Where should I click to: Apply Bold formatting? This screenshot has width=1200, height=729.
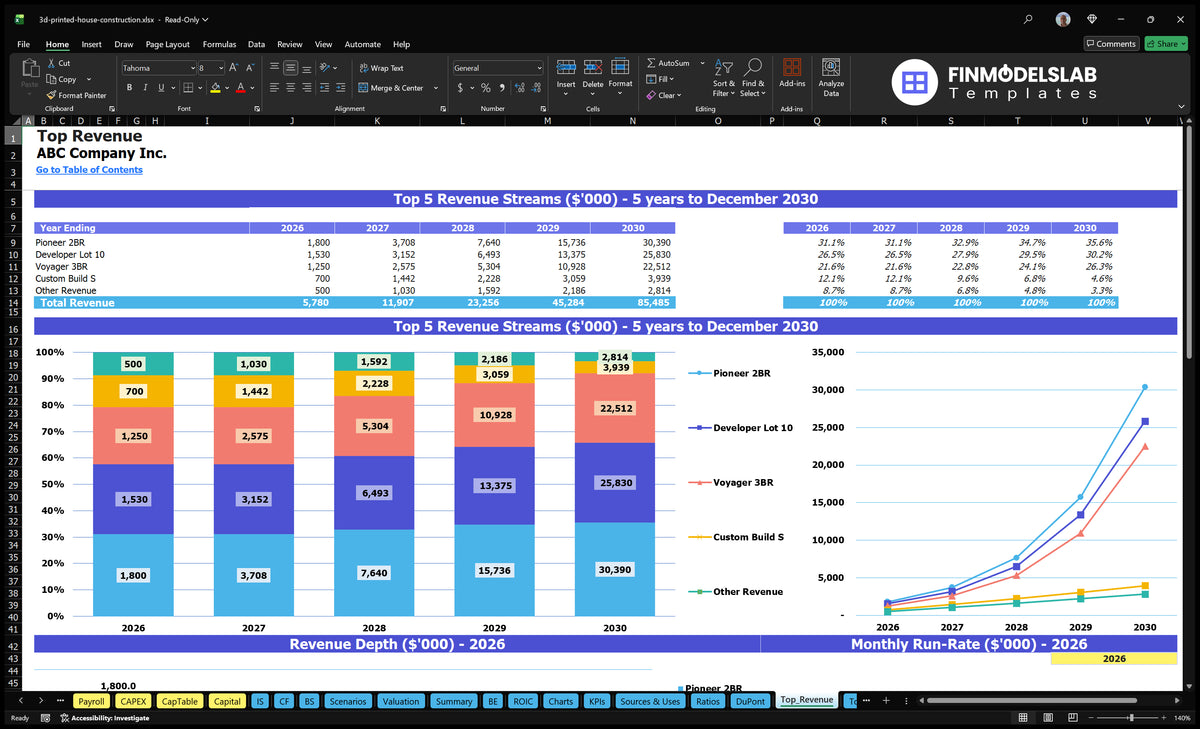129,87
